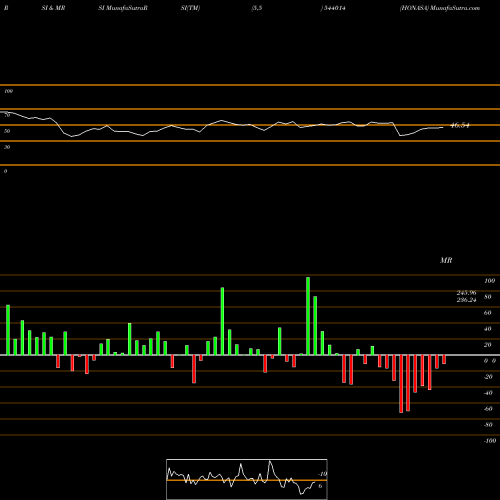Click the MR axis label 80

[x=488, y=297]
